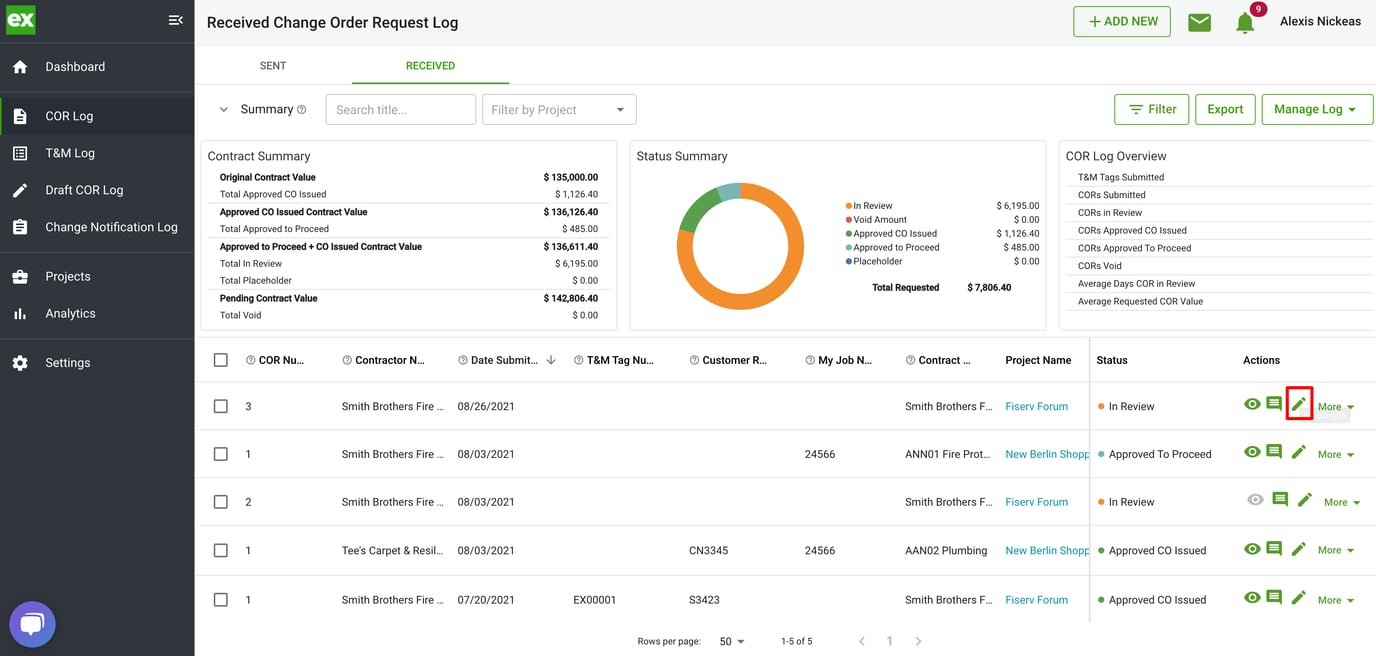Screen dimensions: 1376x656
Task: Tick the checkbox on Tee's Carpet row
Action: click(221, 550)
